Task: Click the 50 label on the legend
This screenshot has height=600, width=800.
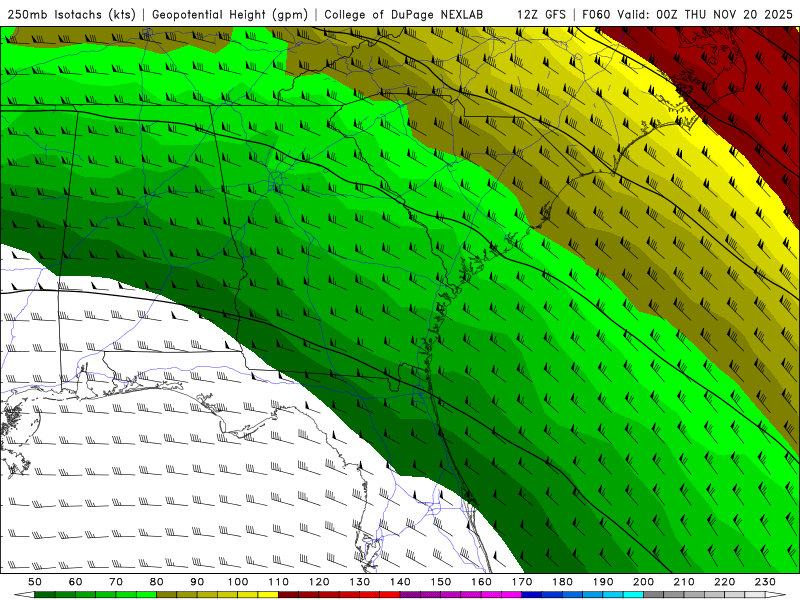Action: 35,582
